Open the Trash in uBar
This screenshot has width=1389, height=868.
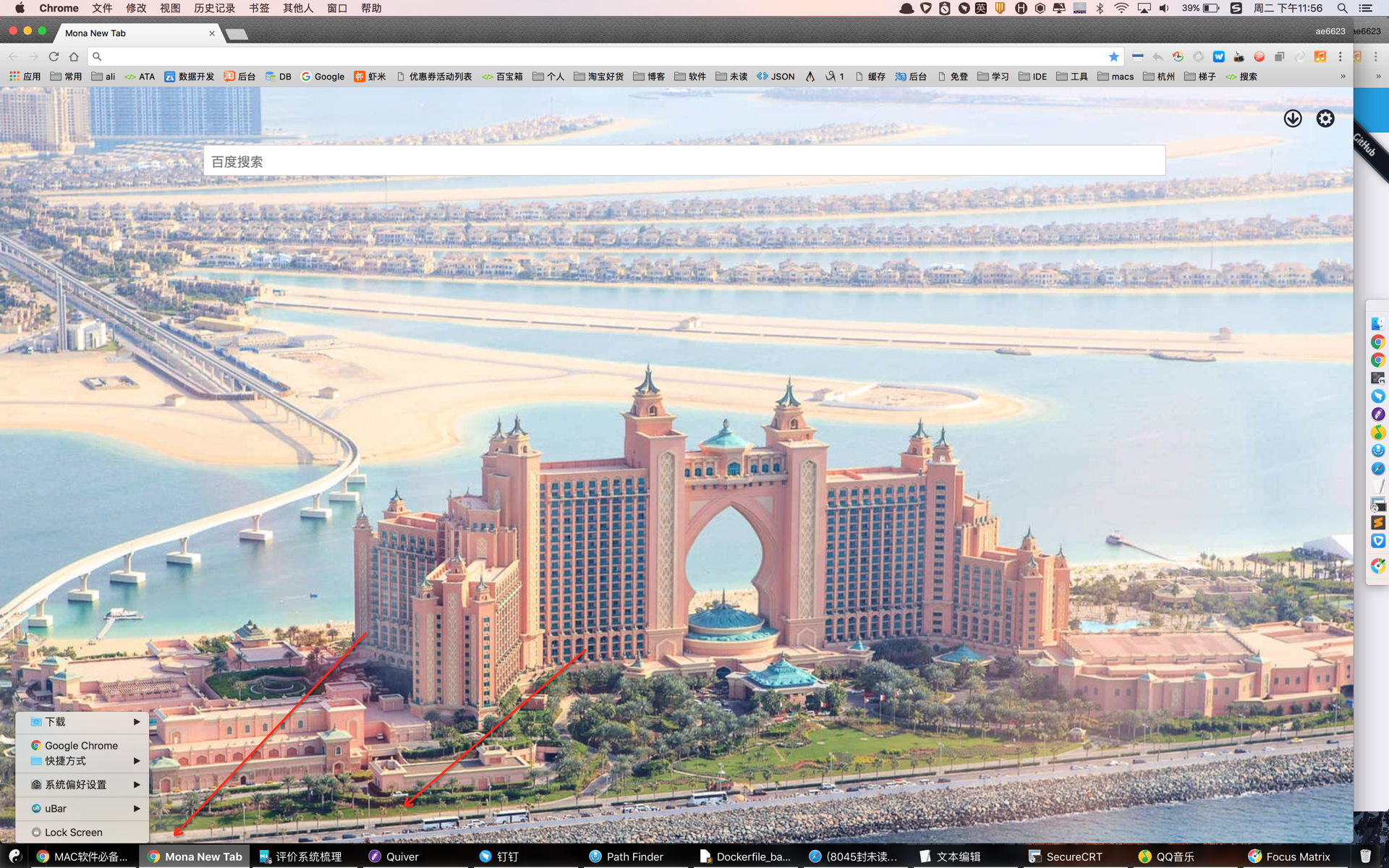[1365, 856]
